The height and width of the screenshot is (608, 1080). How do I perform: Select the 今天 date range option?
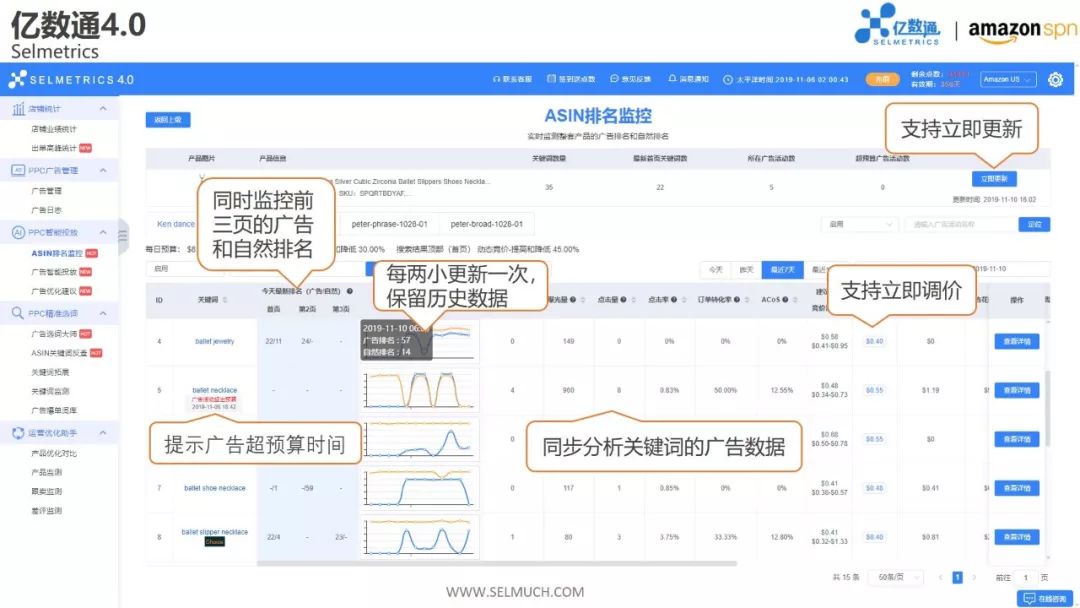(x=715, y=269)
